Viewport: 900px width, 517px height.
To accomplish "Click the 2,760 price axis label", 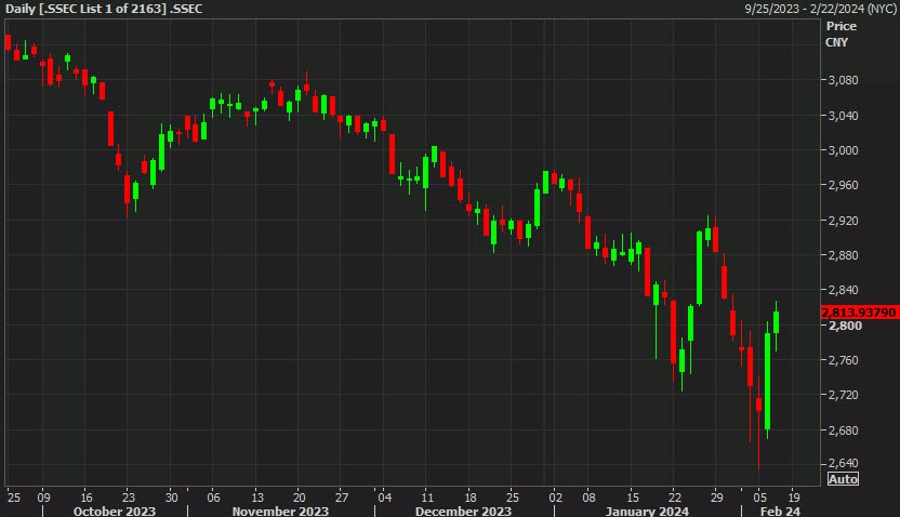I will [x=843, y=360].
